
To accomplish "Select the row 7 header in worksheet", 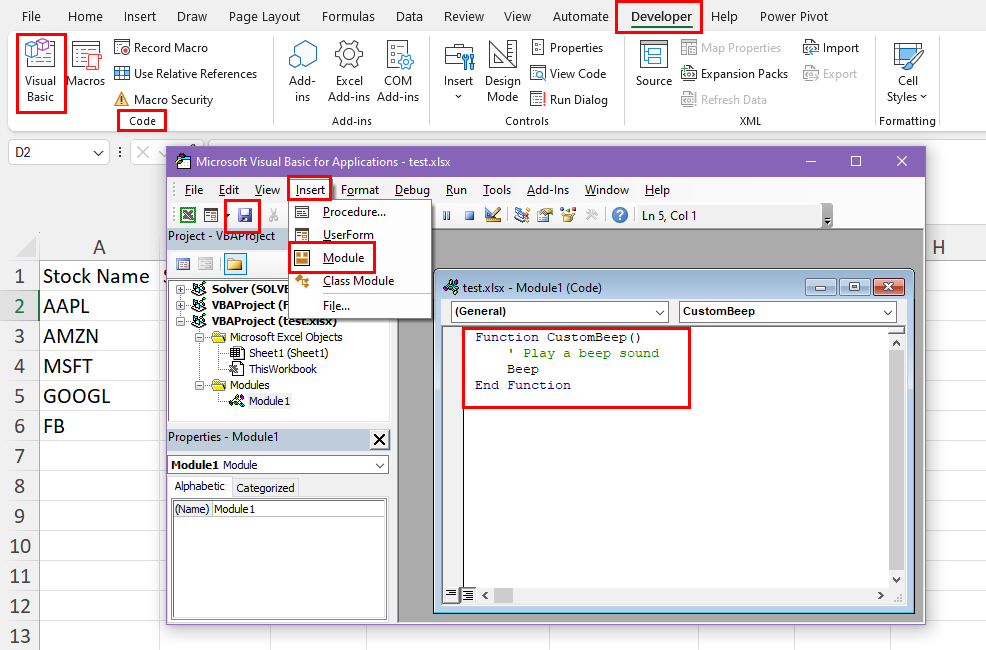I will [19, 456].
